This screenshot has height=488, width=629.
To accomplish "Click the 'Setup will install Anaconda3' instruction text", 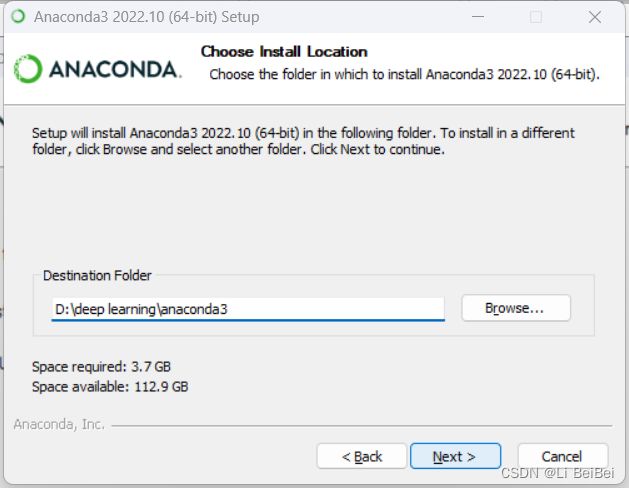I will (x=303, y=141).
